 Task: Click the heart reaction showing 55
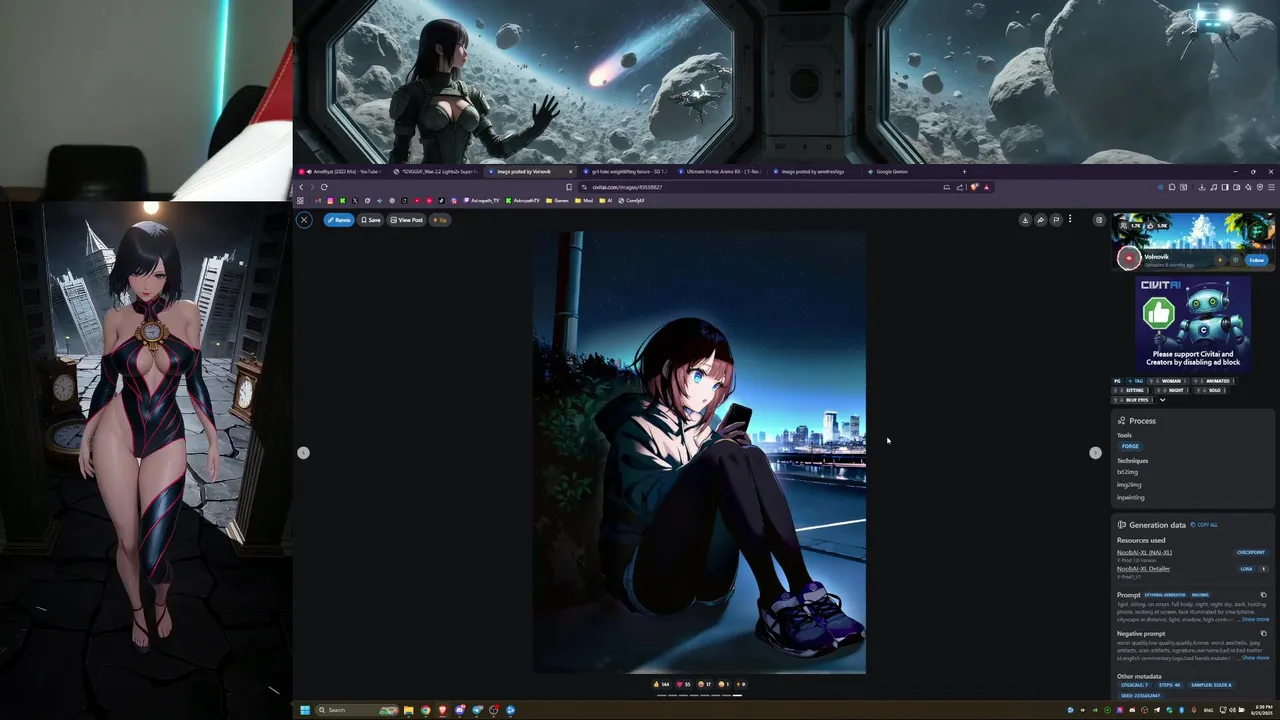coord(684,685)
